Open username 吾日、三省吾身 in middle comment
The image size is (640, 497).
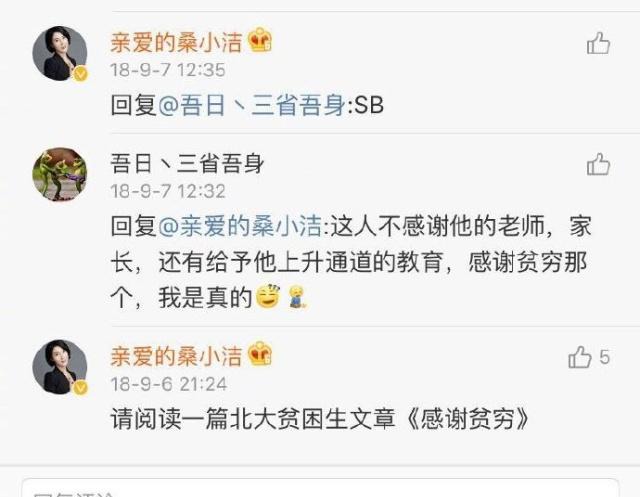[x=187, y=164]
